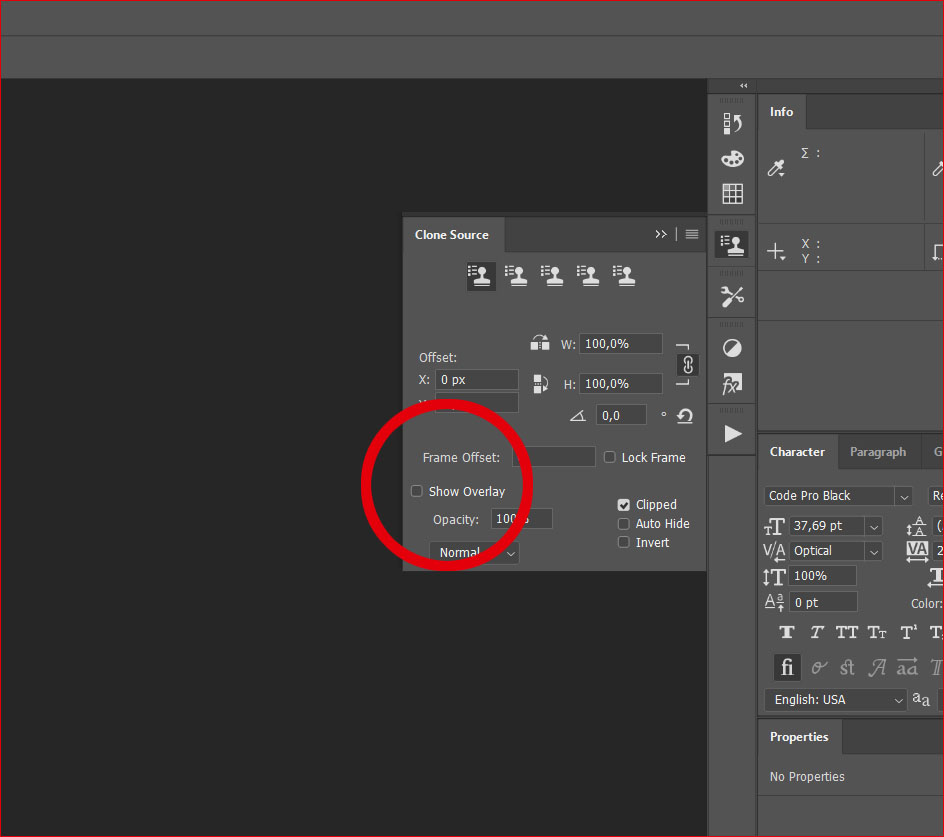This screenshot has width=944, height=837.
Task: Toggle the maintain aspect ratio chain link
Action: (688, 365)
